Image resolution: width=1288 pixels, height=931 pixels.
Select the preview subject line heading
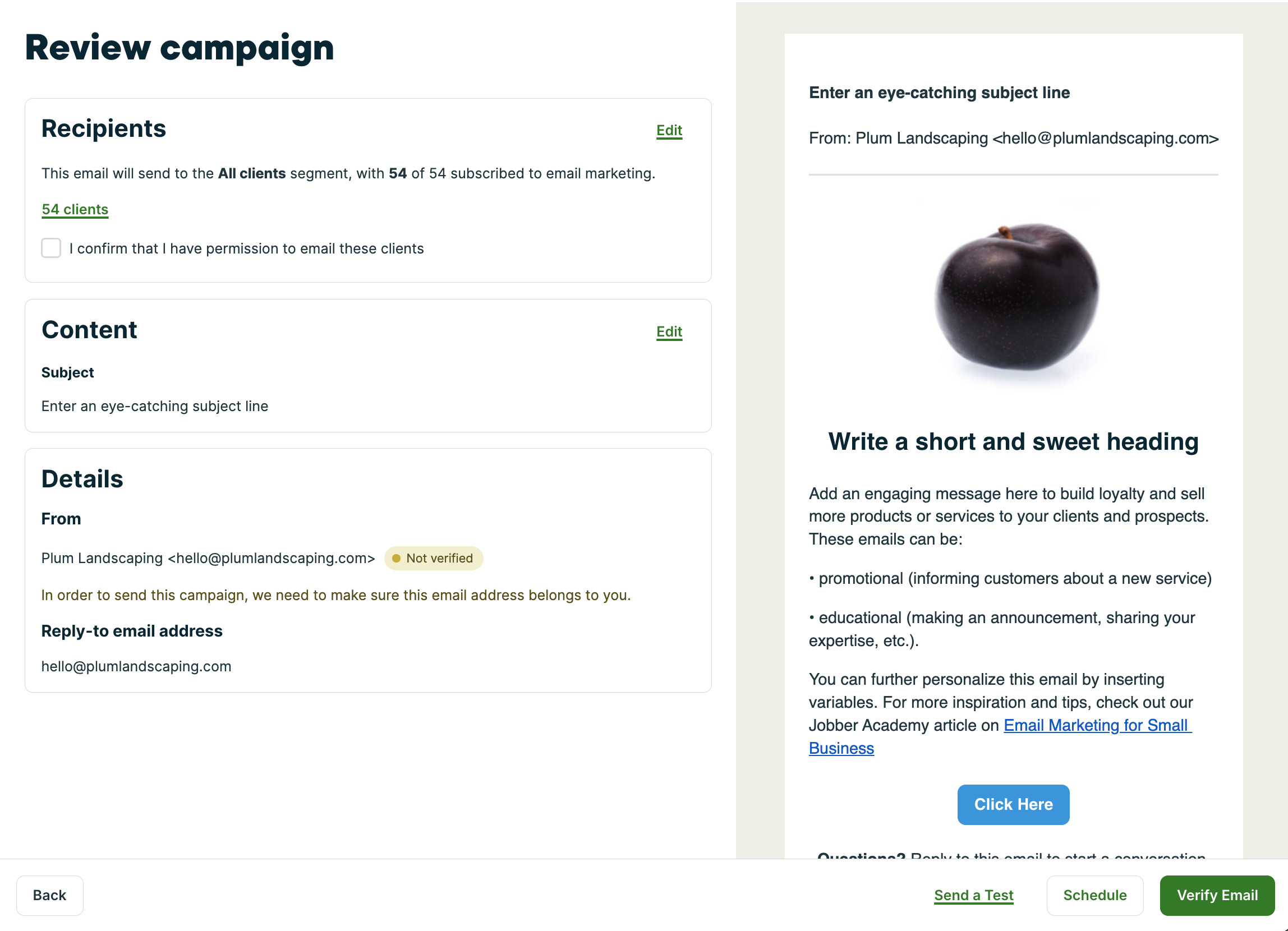[x=939, y=93]
